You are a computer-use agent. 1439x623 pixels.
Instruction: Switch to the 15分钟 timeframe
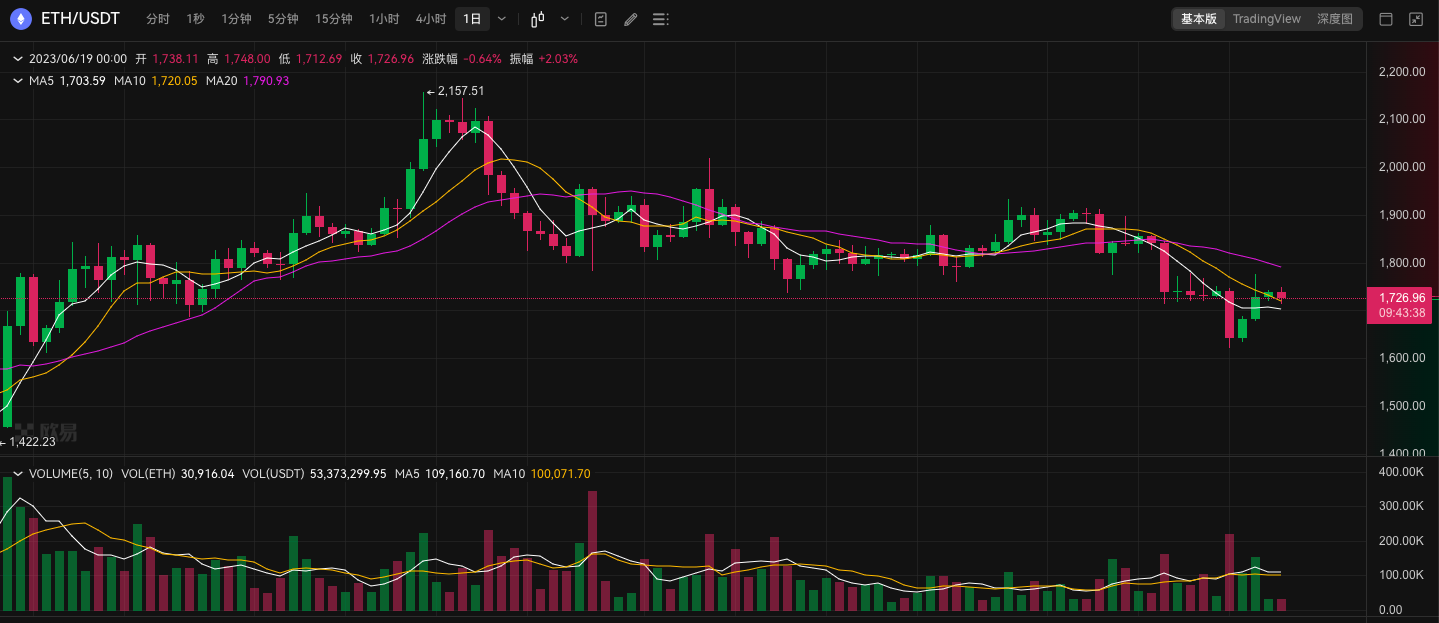pos(333,19)
